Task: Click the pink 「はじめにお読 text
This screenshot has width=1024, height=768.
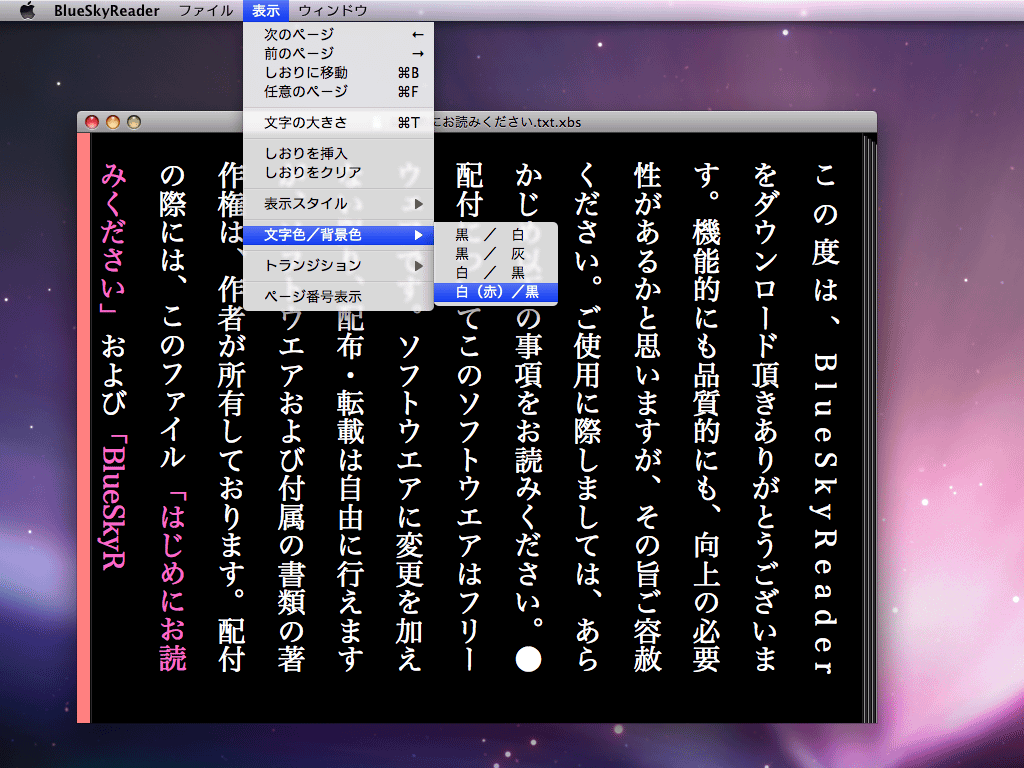Action: [x=173, y=581]
